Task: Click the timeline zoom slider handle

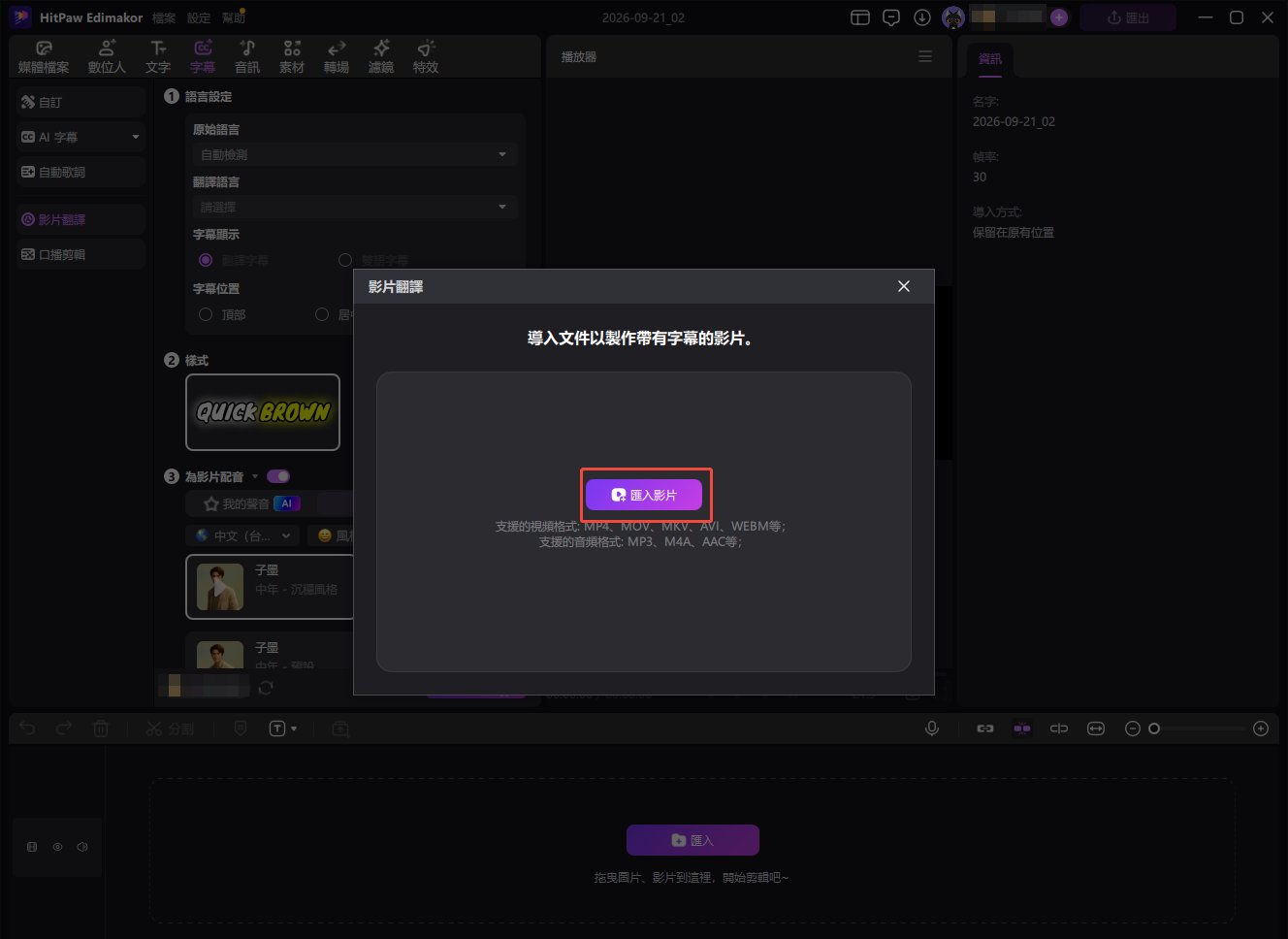Action: [1154, 729]
